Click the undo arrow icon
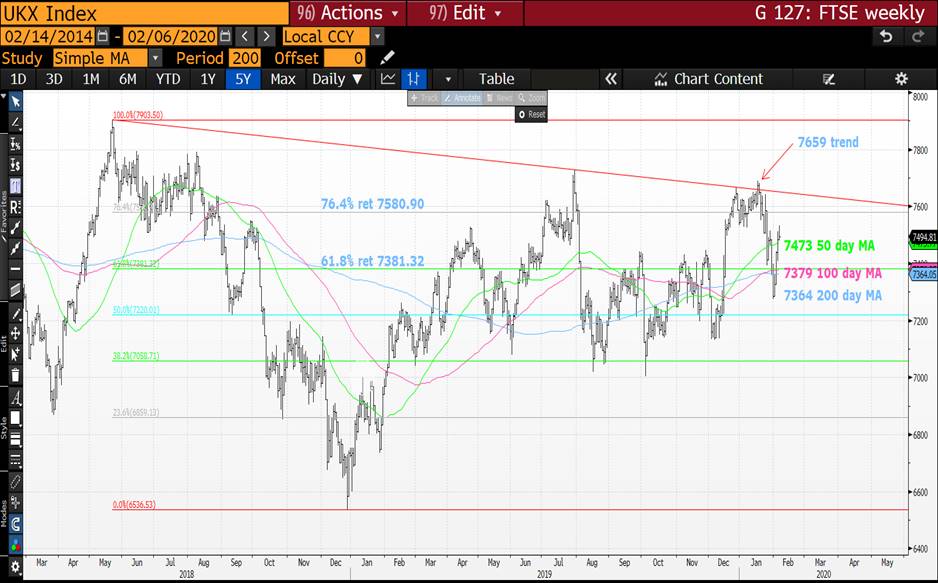The width and height of the screenshot is (938, 583). tap(886, 37)
